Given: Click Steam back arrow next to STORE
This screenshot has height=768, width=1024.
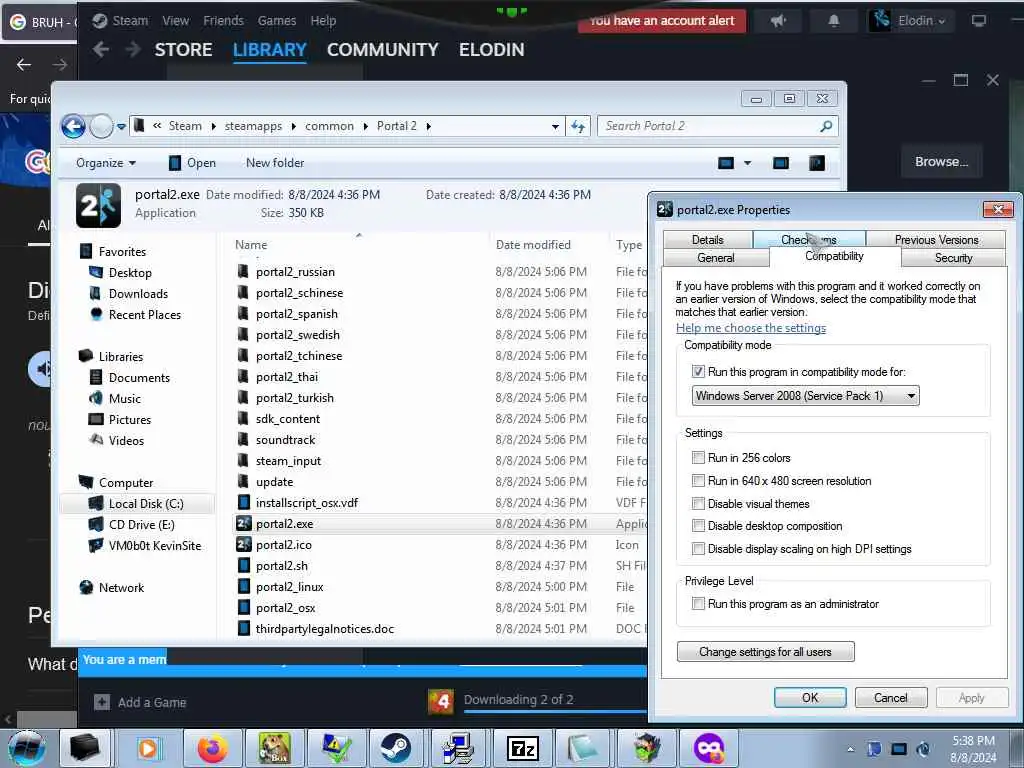Looking at the screenshot, I should 101,50.
